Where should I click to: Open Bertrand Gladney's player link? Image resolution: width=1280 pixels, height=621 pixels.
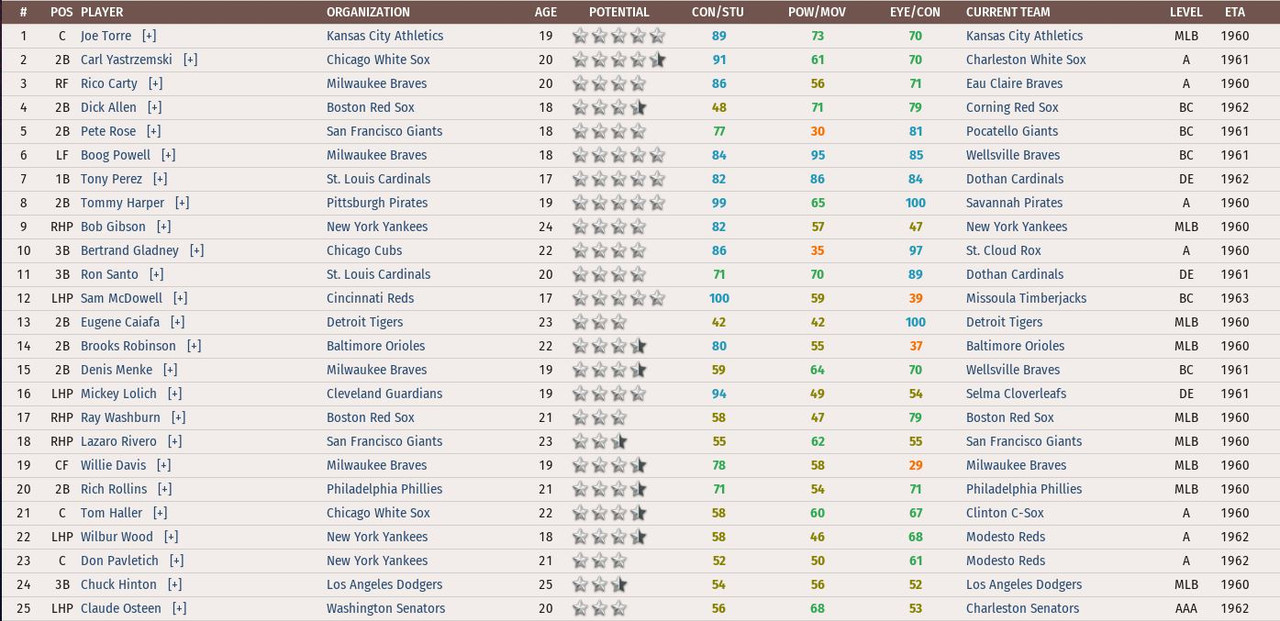tap(130, 251)
